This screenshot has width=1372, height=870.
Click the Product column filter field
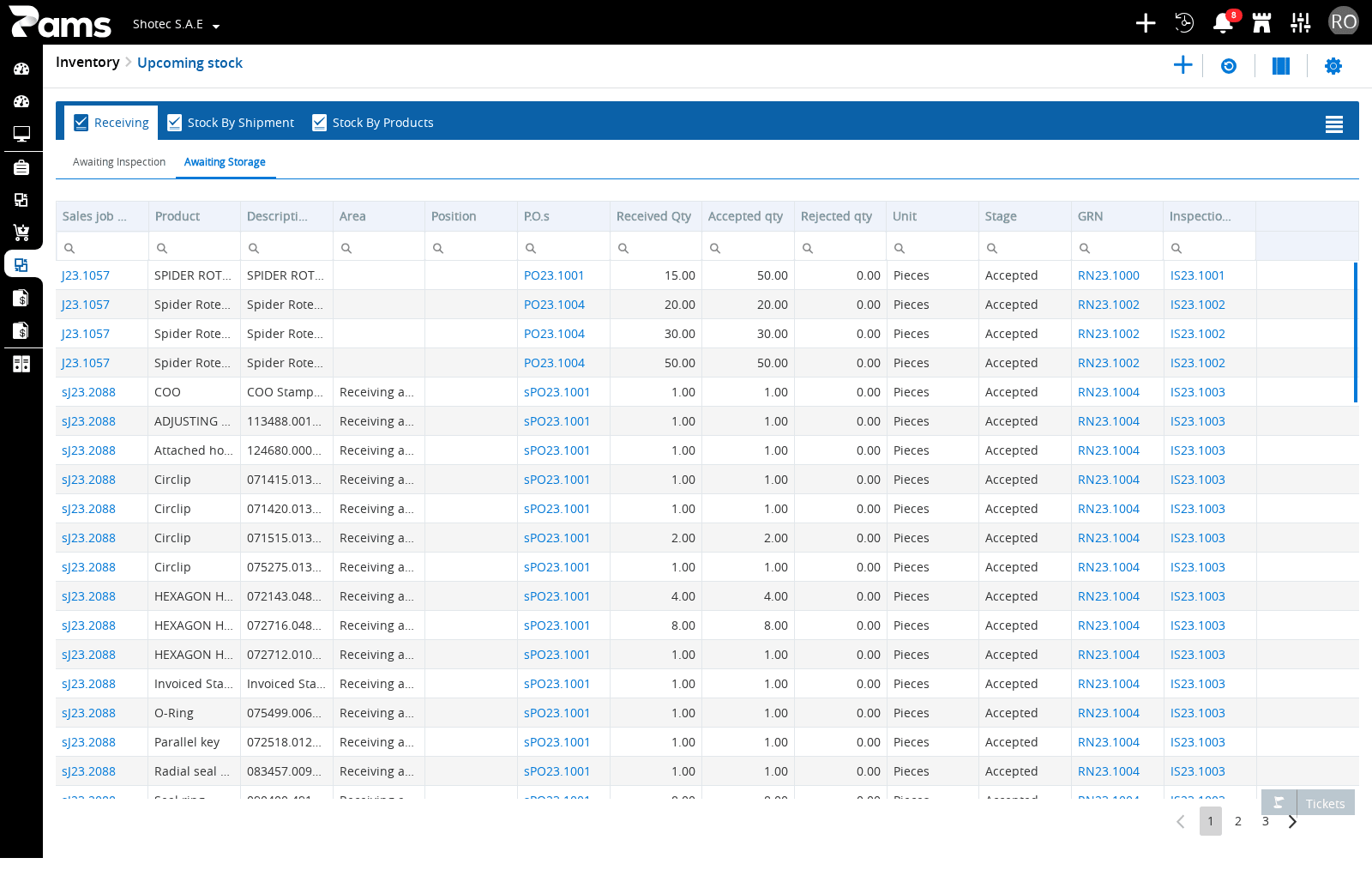pyautogui.click(x=195, y=248)
